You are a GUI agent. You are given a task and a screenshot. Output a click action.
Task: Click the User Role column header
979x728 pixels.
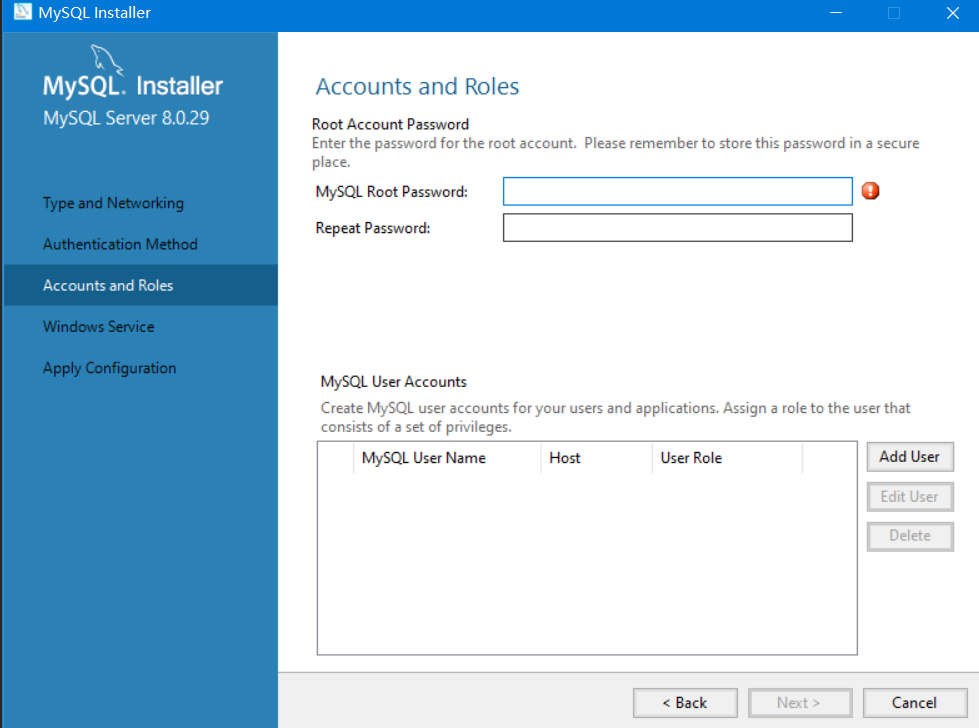(x=690, y=457)
